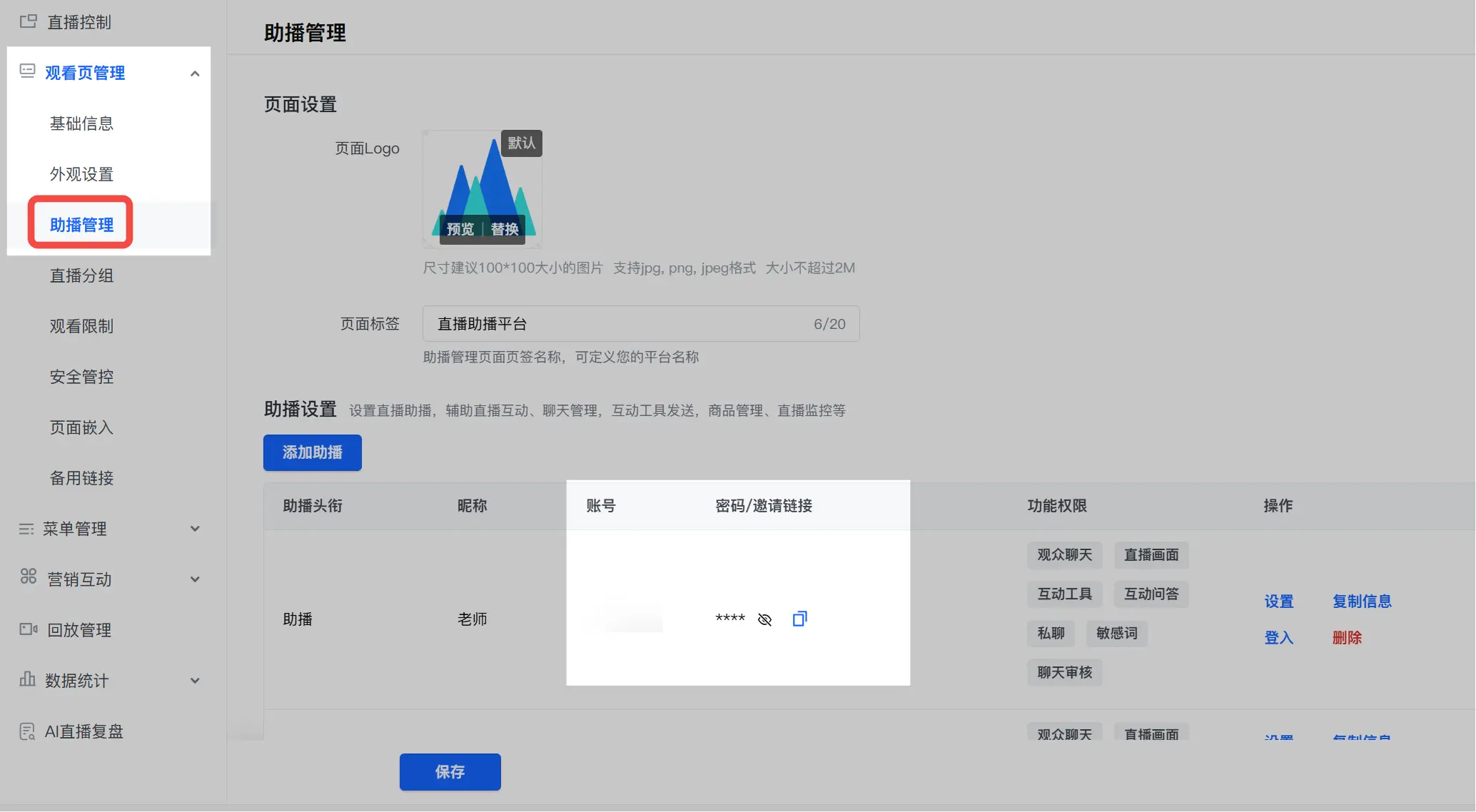Click the 老师 nickname cell

(472, 619)
